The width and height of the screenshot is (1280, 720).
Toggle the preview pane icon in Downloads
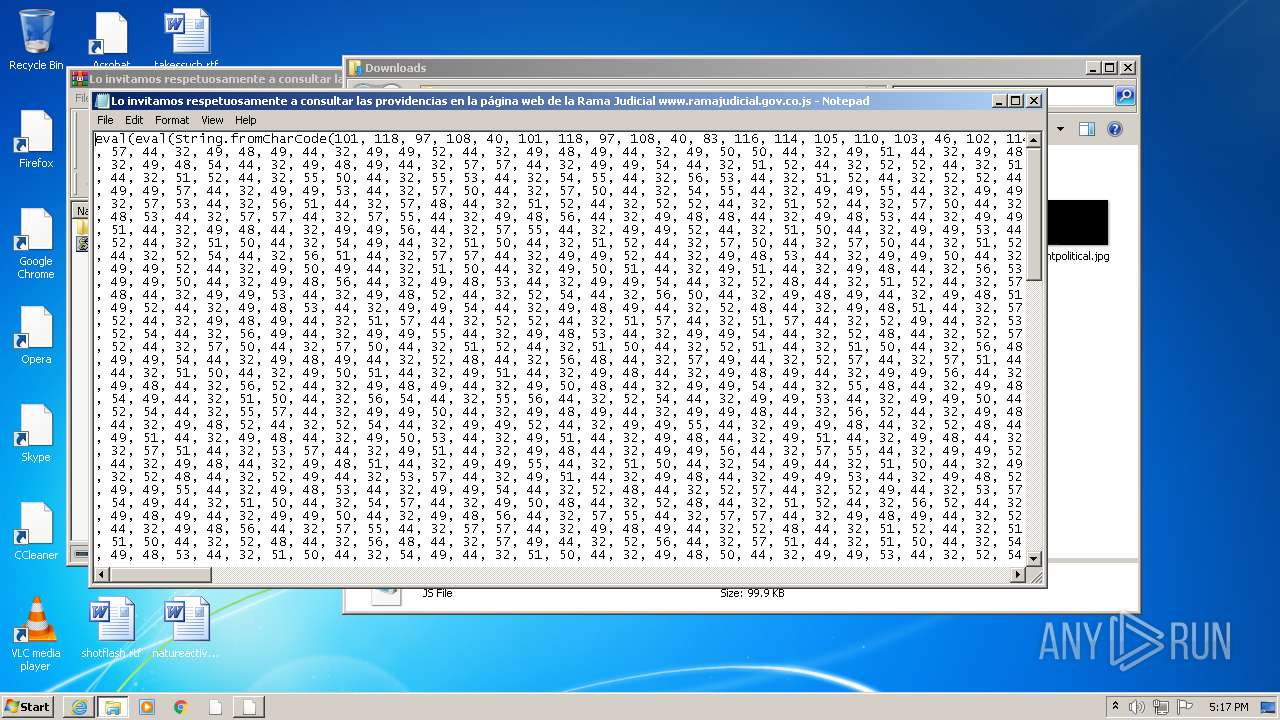click(1087, 129)
